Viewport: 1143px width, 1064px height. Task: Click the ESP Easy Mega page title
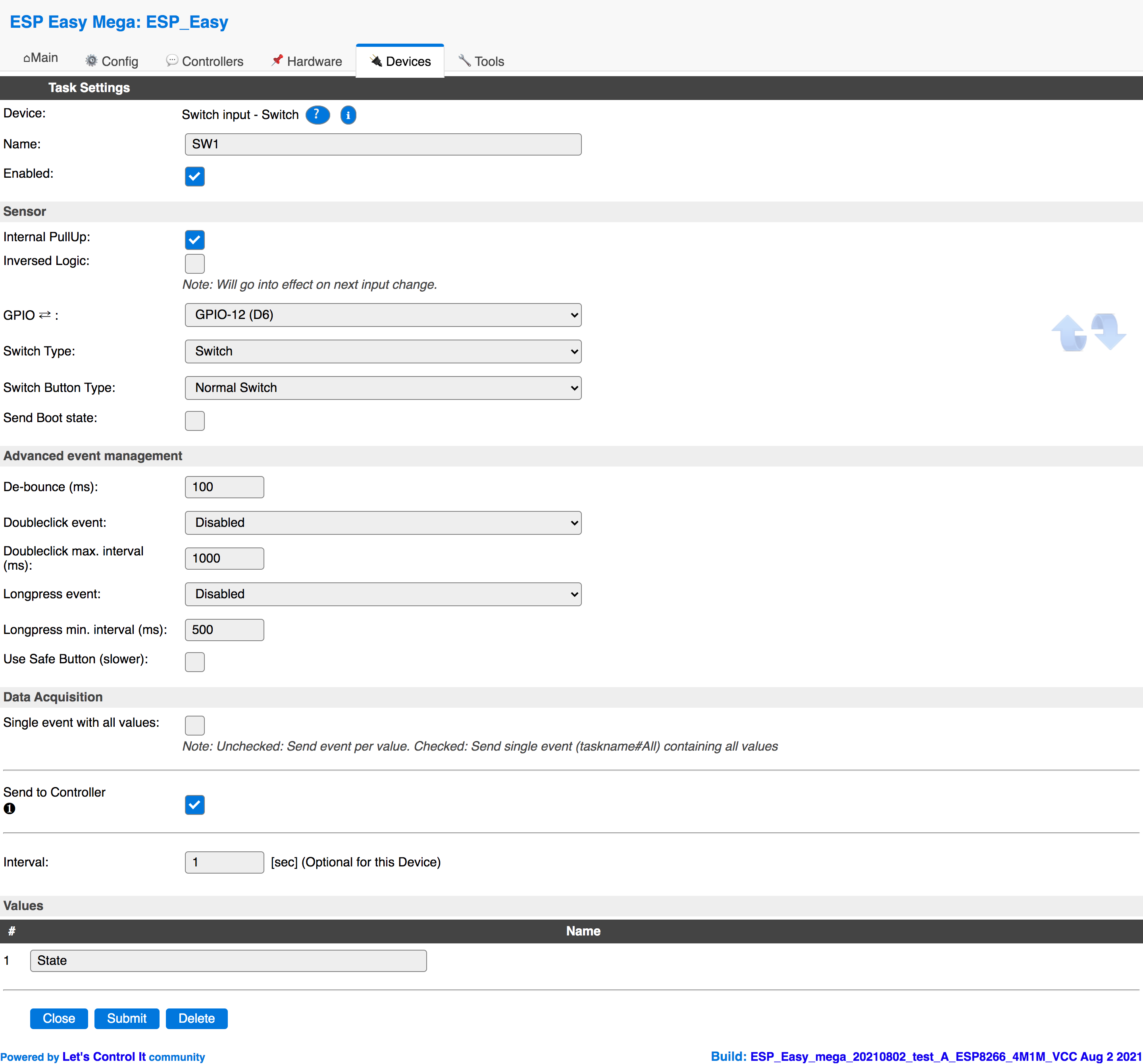point(119,22)
